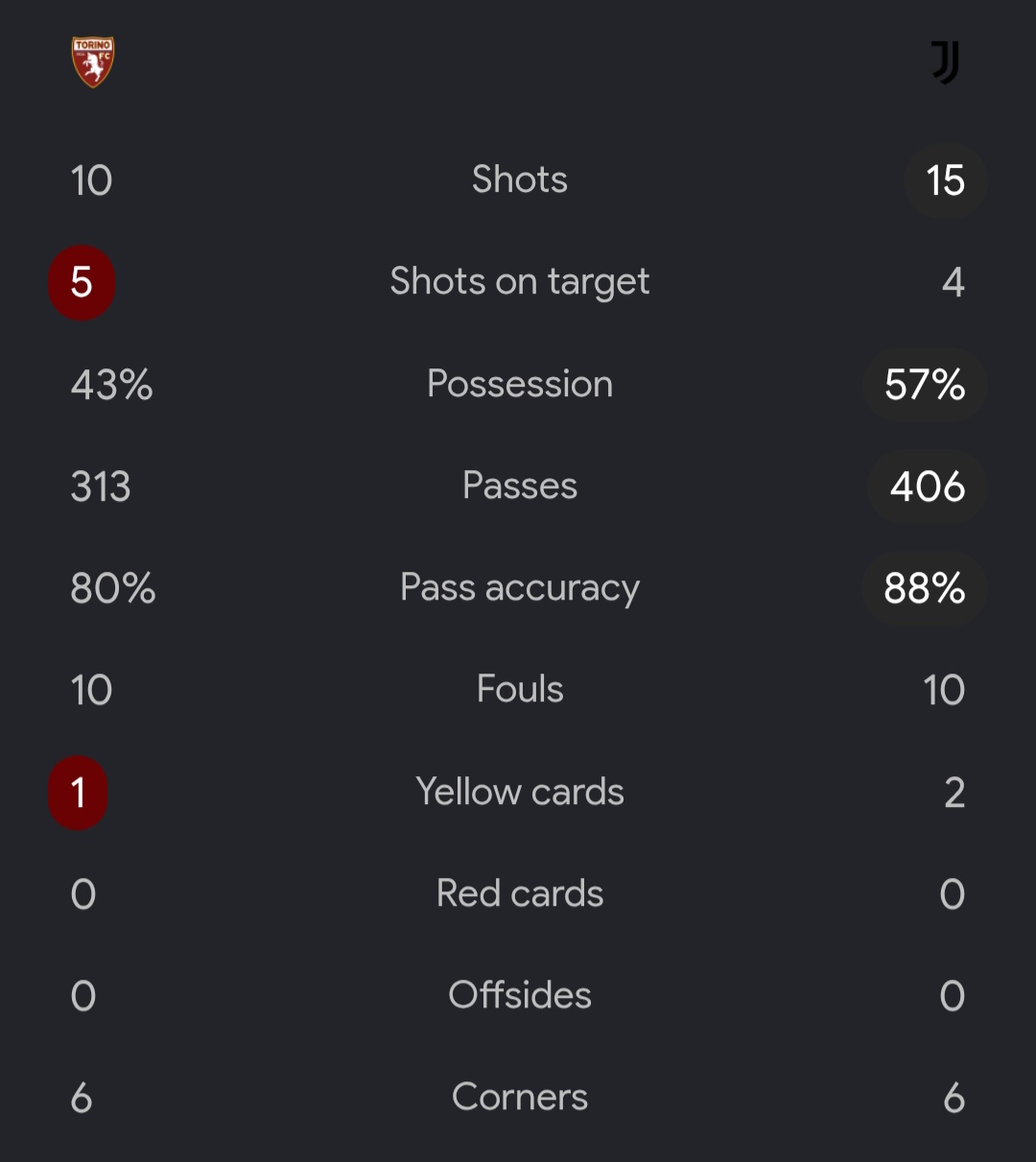The width and height of the screenshot is (1036, 1162).
Task: Click Juventus' 88% pass accuracy badge
Action: pos(925,588)
